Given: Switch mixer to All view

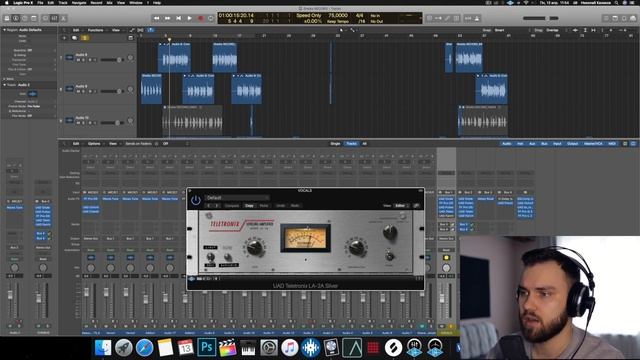Looking at the screenshot, I should [x=364, y=144].
